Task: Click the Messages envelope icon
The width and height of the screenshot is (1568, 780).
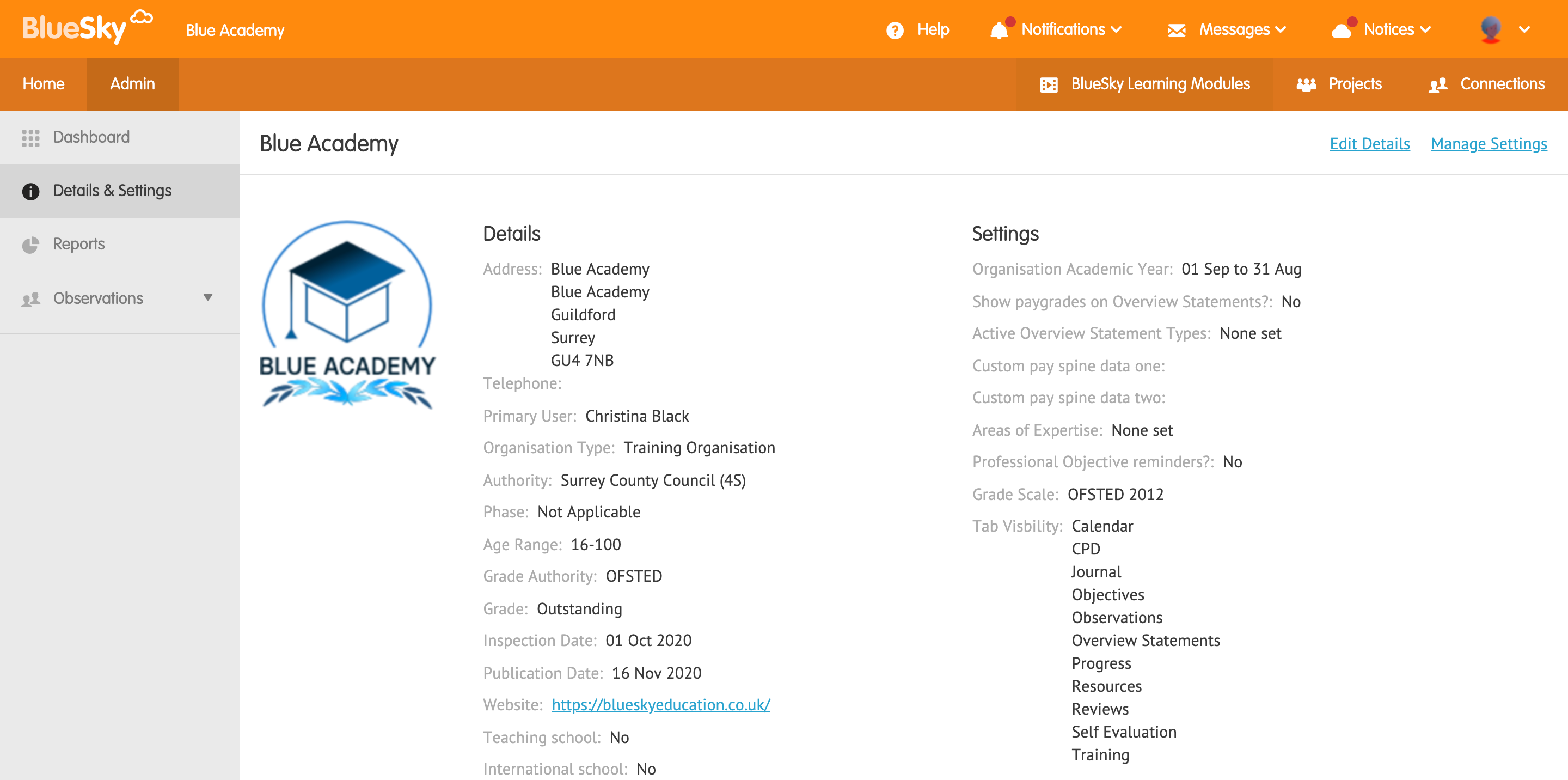Action: pos(1177,31)
